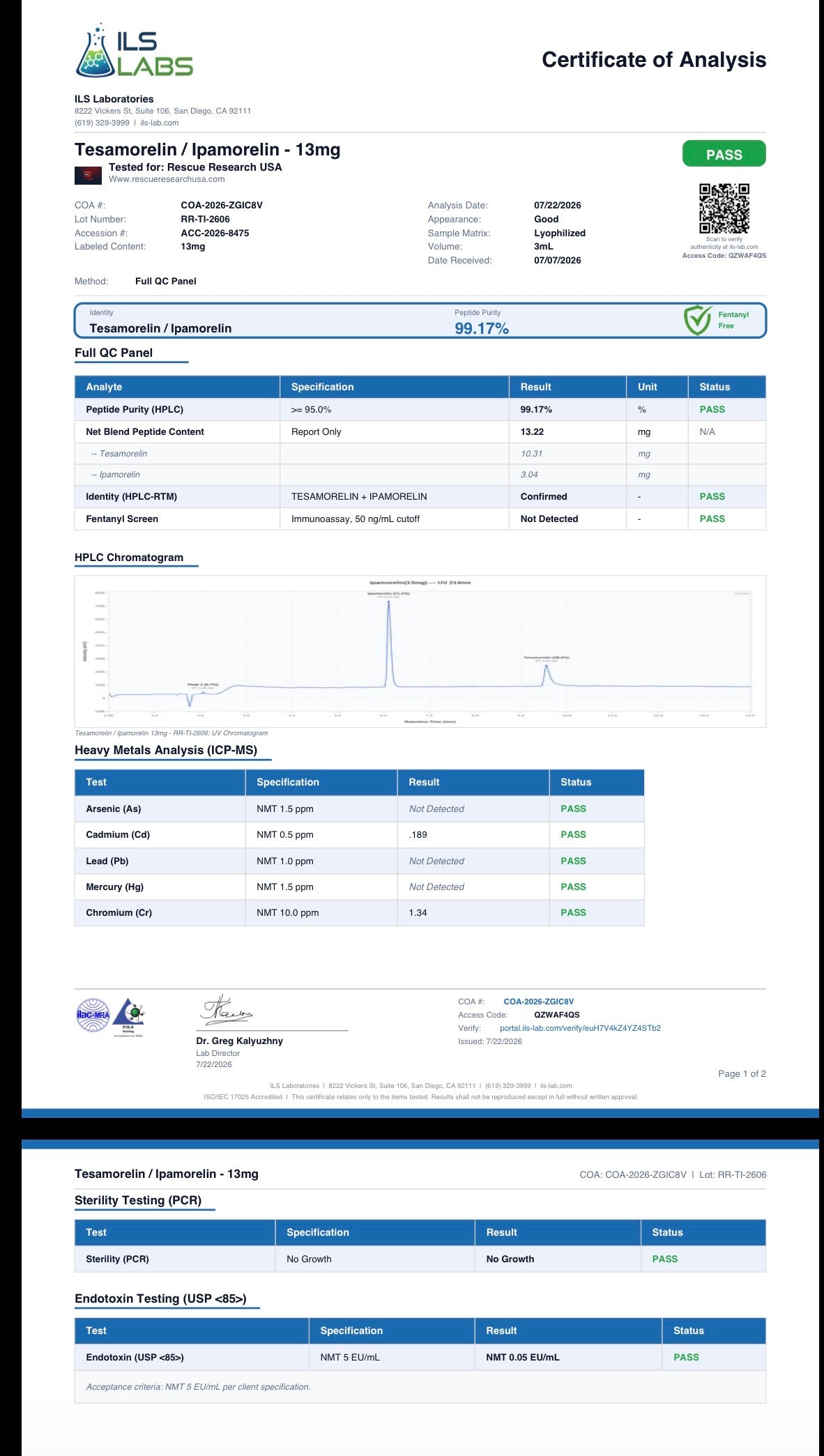
Task: Click the Fentanyl Free shield checkmark icon
Action: point(698,320)
